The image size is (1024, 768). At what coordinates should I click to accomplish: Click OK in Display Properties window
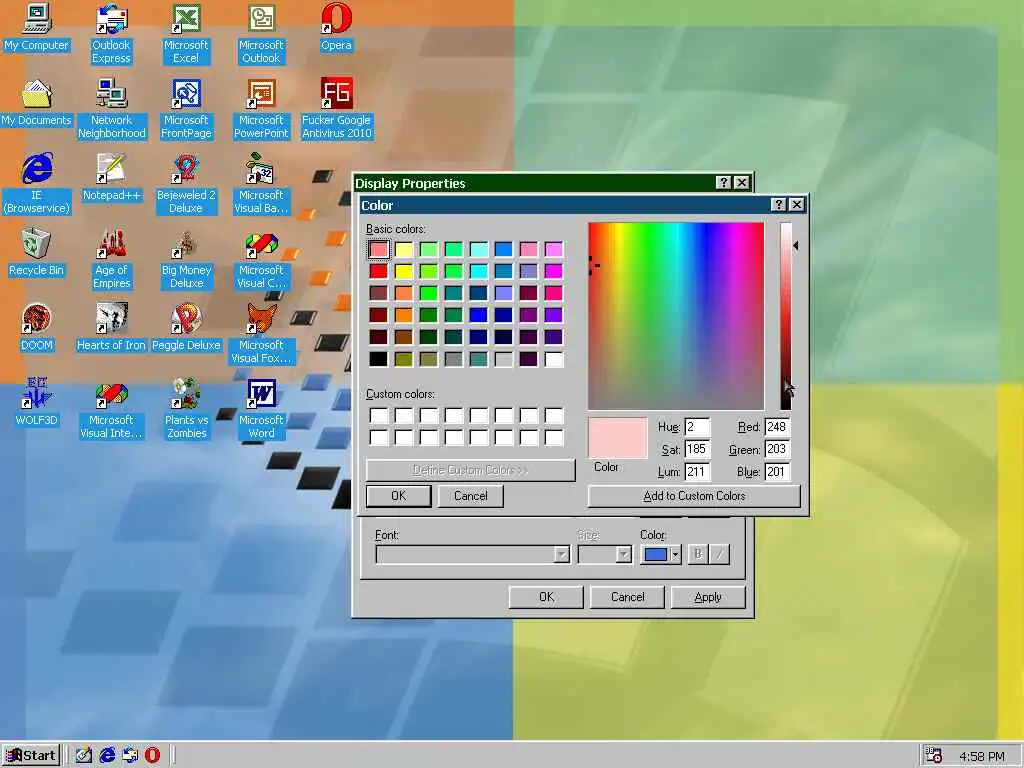coord(546,597)
